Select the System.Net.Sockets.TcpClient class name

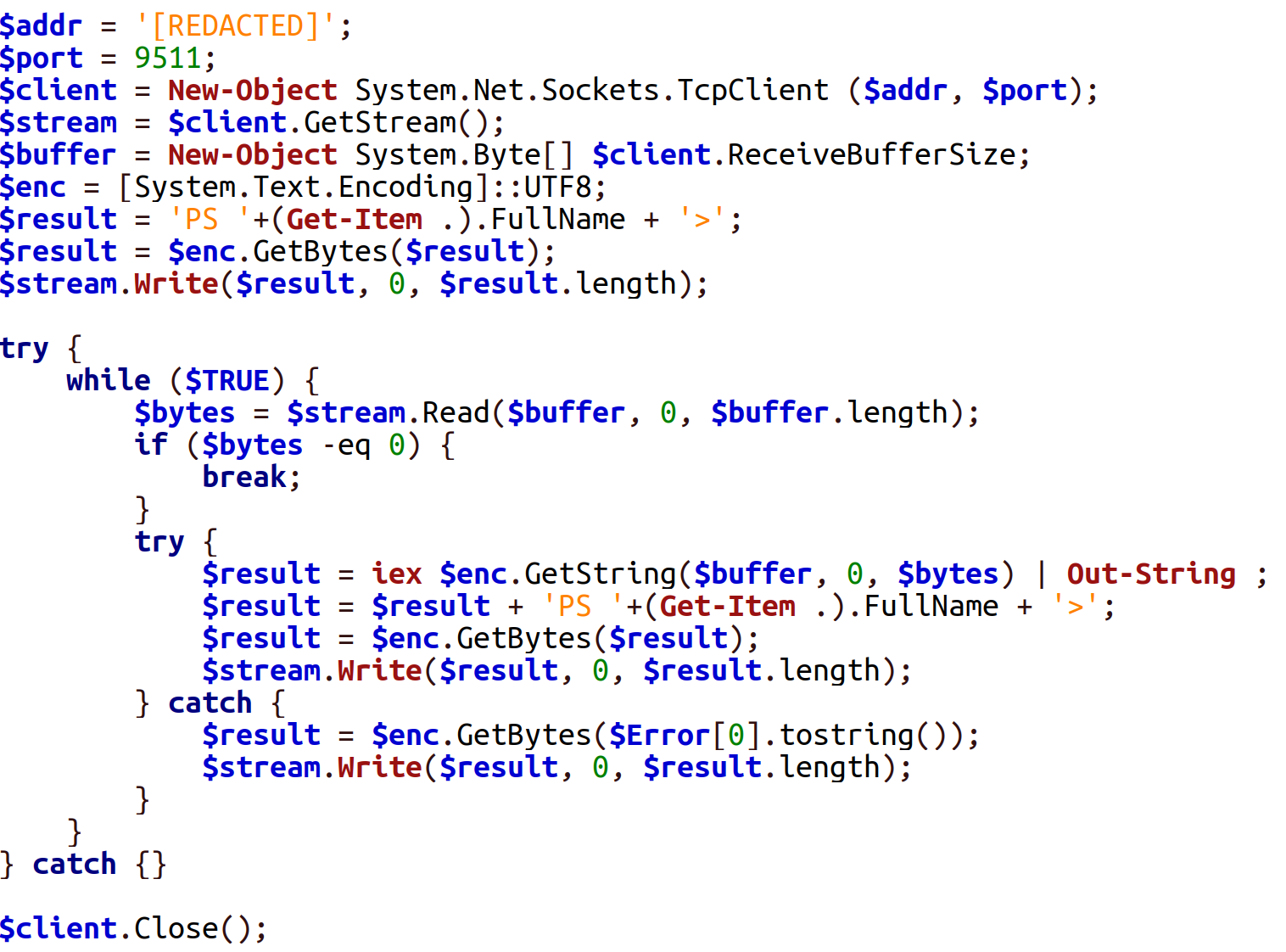(592, 90)
